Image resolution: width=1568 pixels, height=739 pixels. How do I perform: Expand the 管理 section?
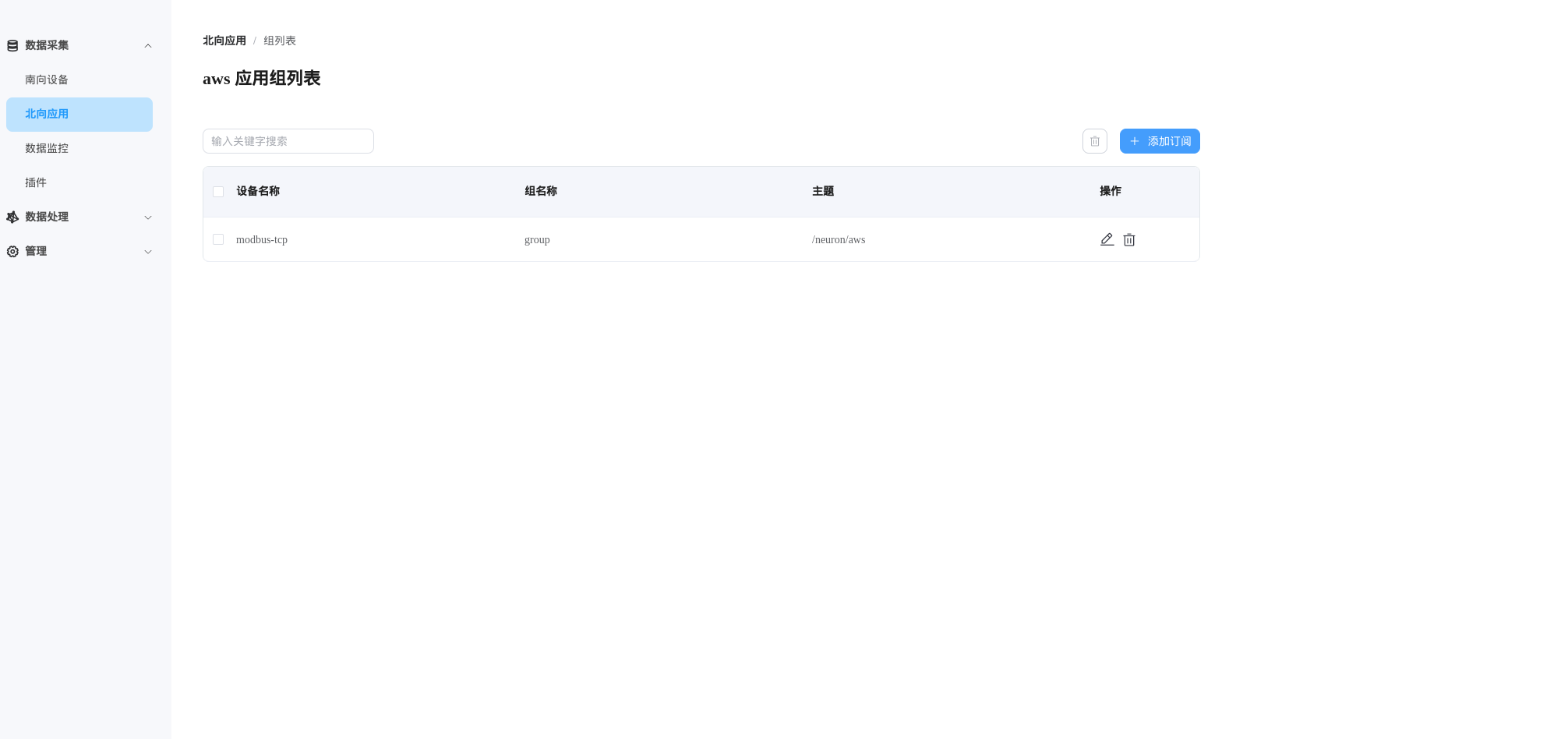click(148, 251)
